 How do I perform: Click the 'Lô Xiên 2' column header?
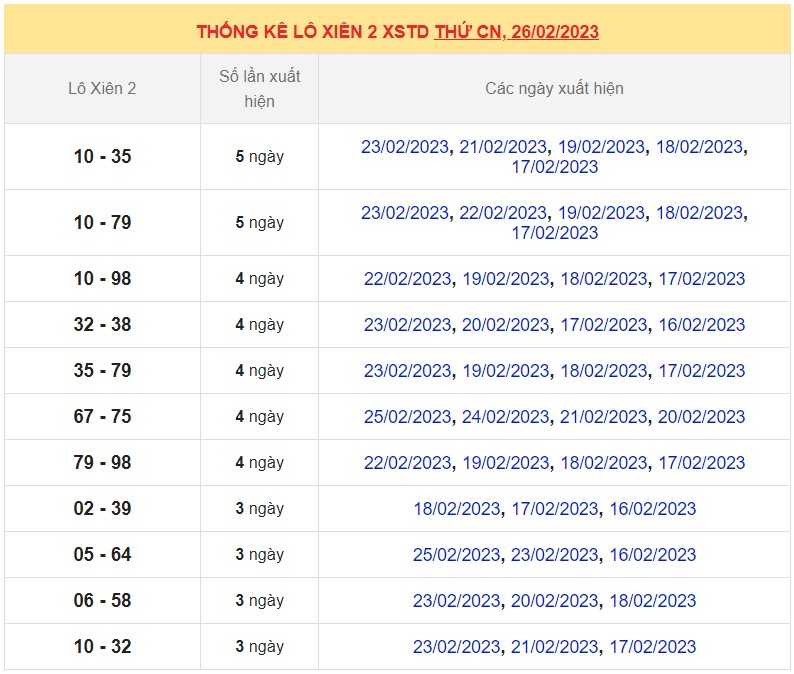coord(102,88)
